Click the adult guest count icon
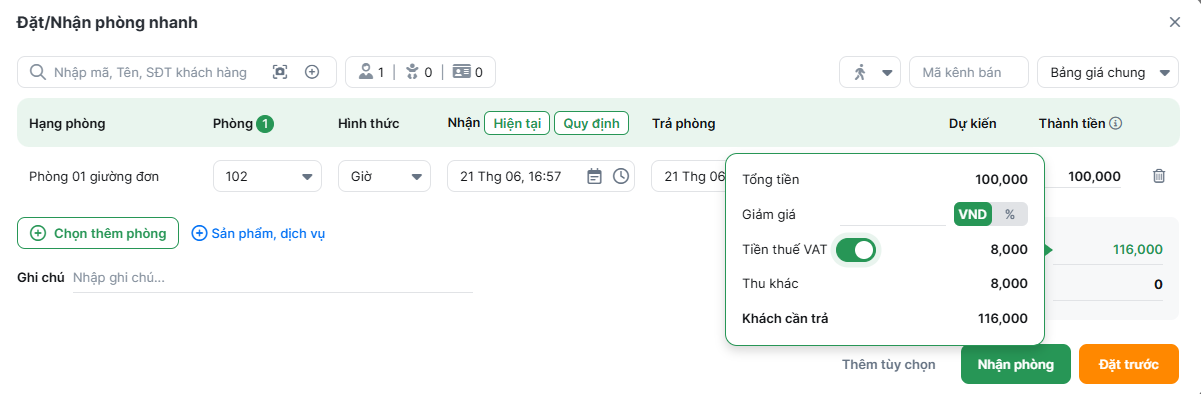The width and height of the screenshot is (1201, 394). [366, 72]
